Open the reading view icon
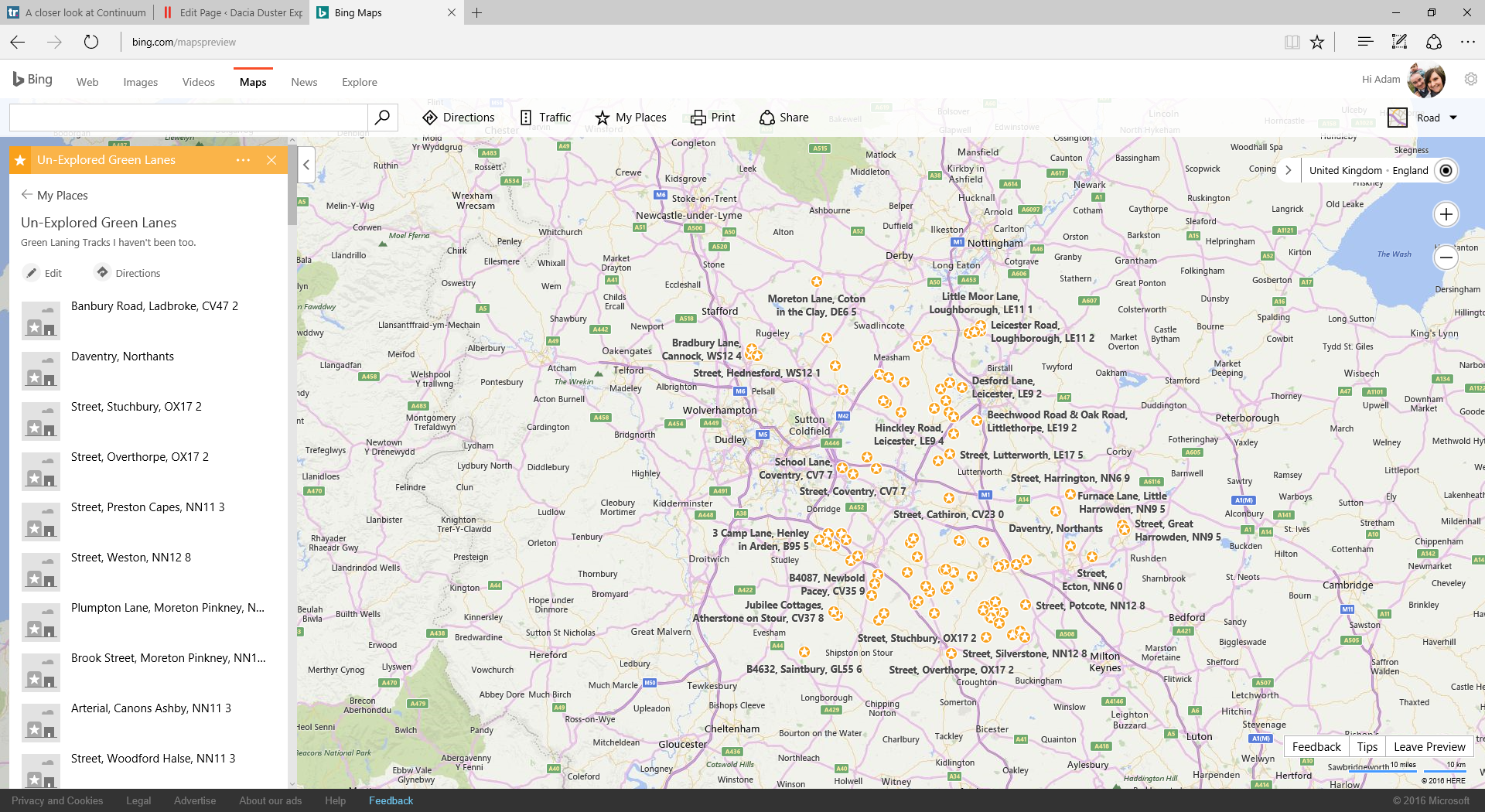 coord(1292,42)
